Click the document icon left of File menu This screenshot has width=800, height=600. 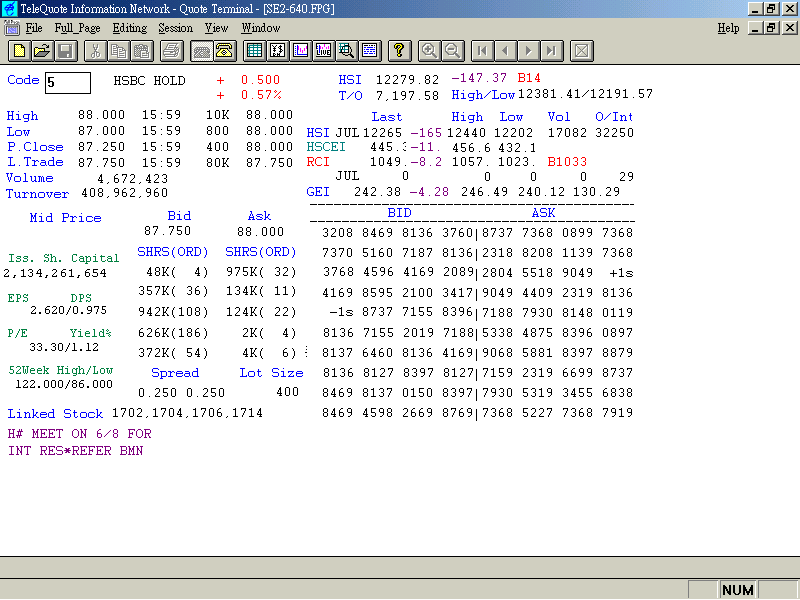pos(12,28)
